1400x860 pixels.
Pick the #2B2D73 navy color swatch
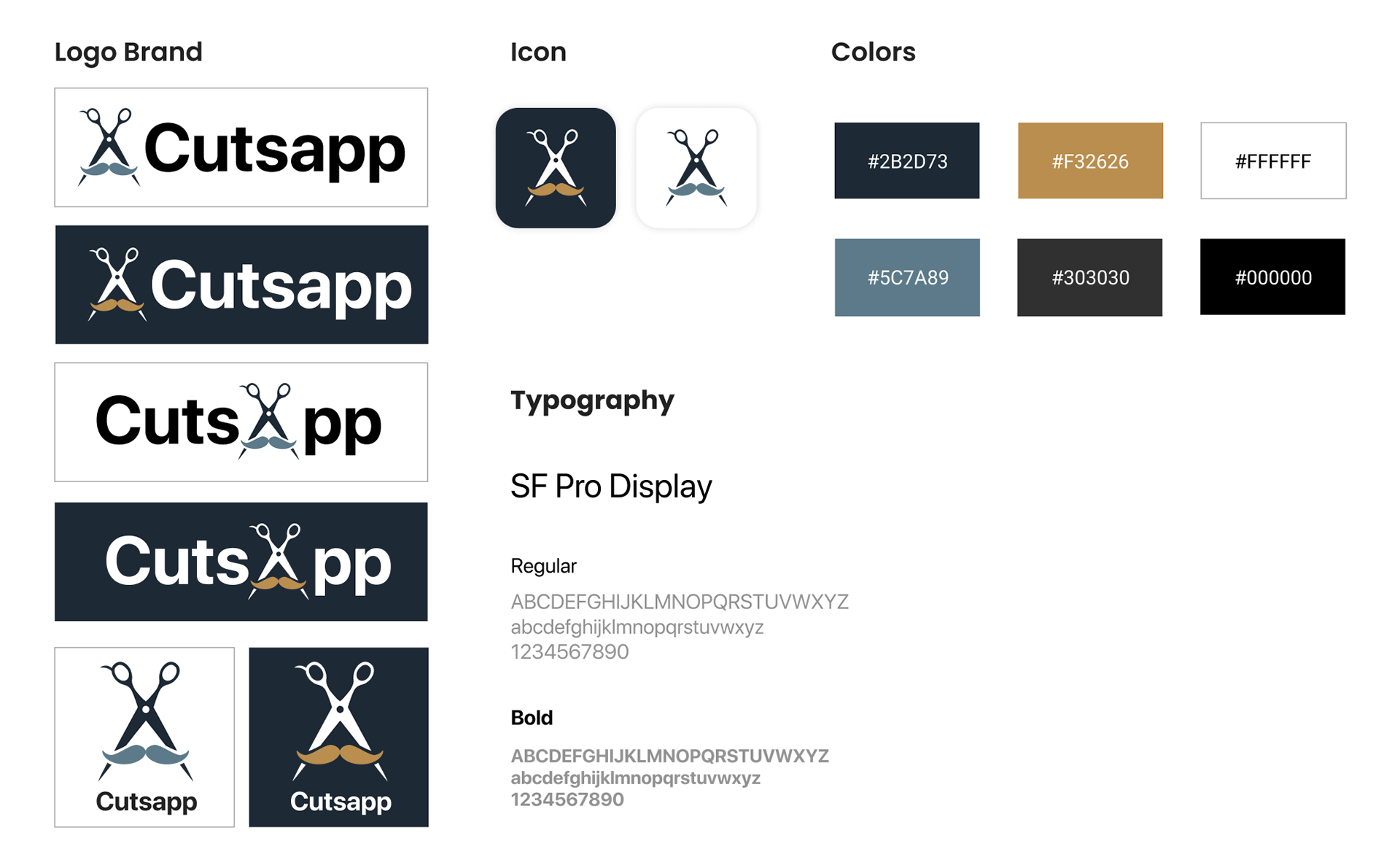point(907,160)
